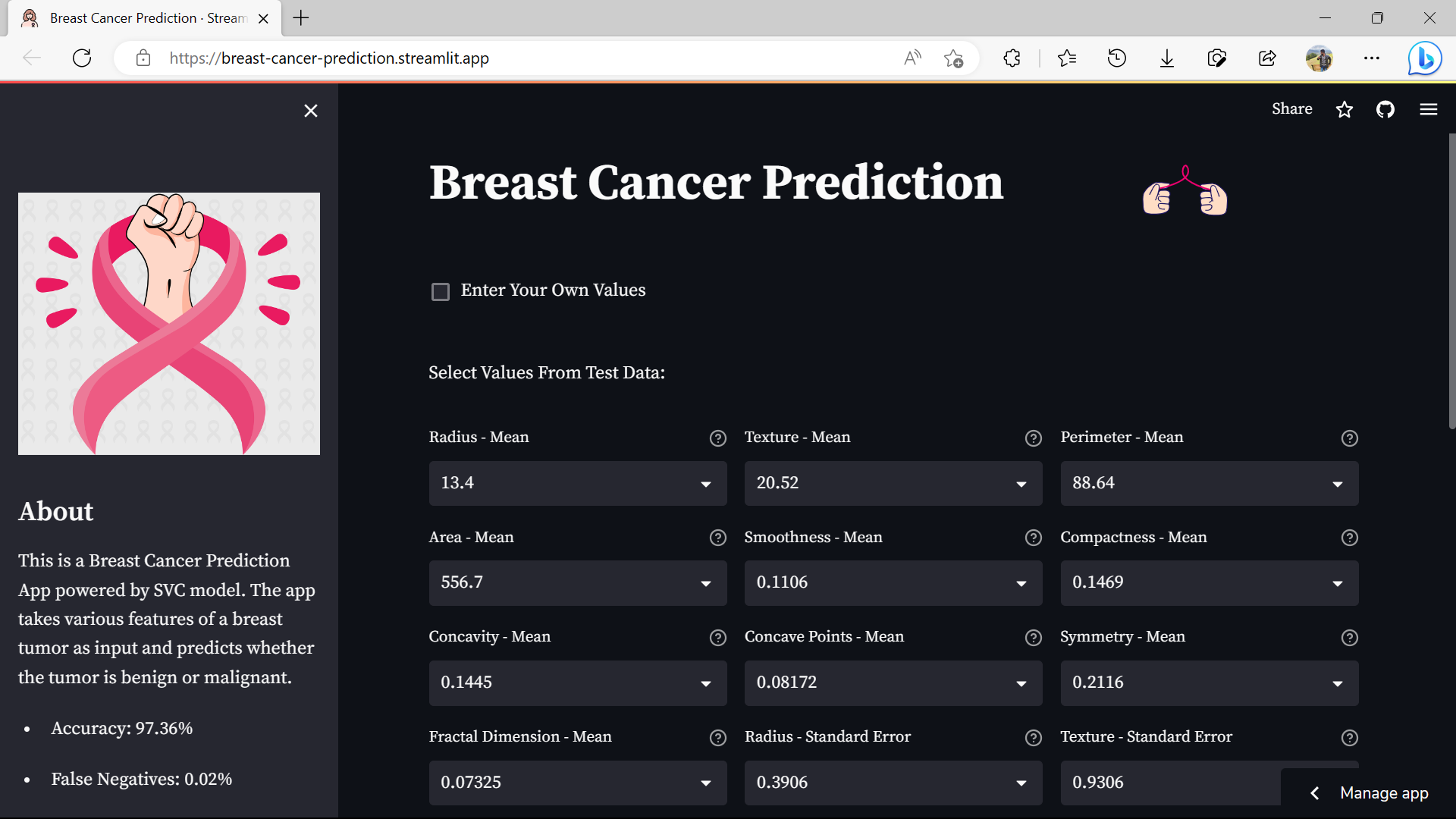The height and width of the screenshot is (819, 1456).
Task: Click the help icon beside Concave Points - Mean
Action: tap(1033, 638)
